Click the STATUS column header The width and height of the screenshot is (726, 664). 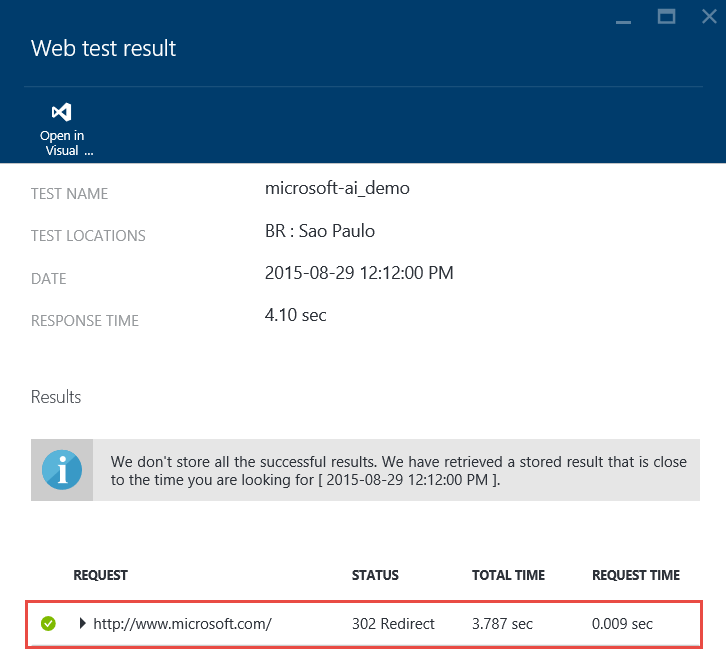pos(375,575)
